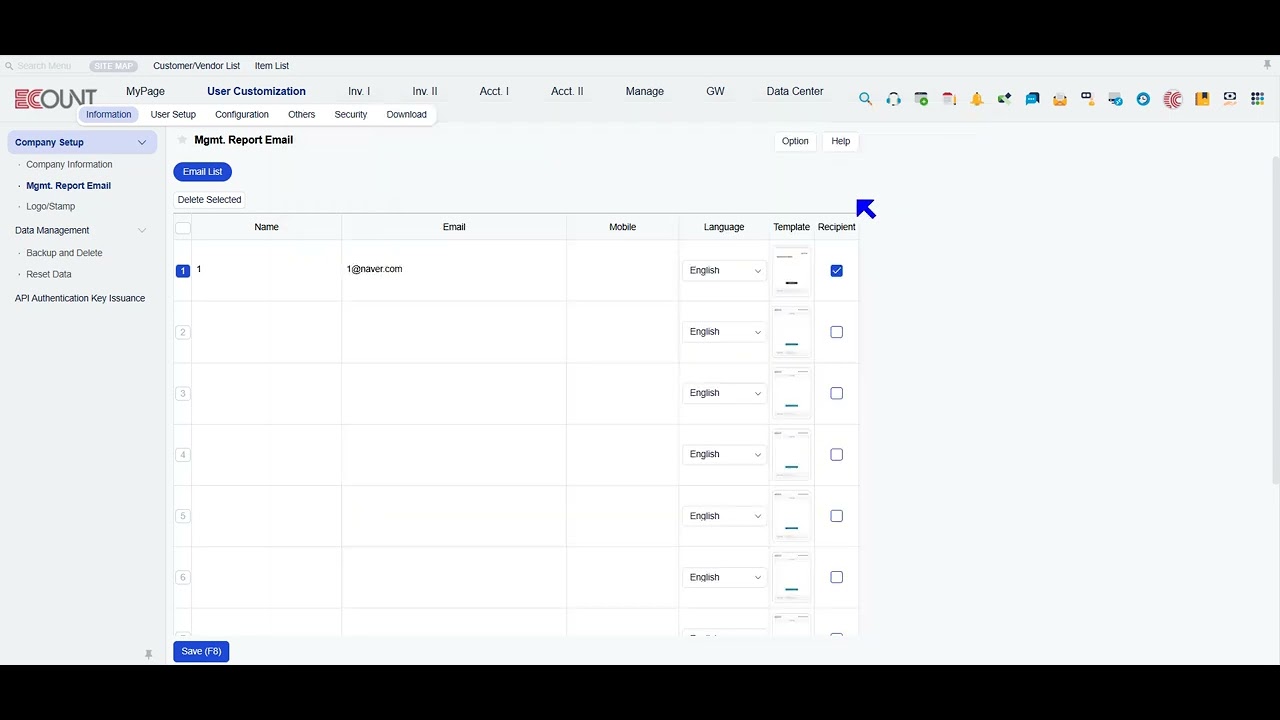Click the window with green plus icon

click(x=922, y=99)
